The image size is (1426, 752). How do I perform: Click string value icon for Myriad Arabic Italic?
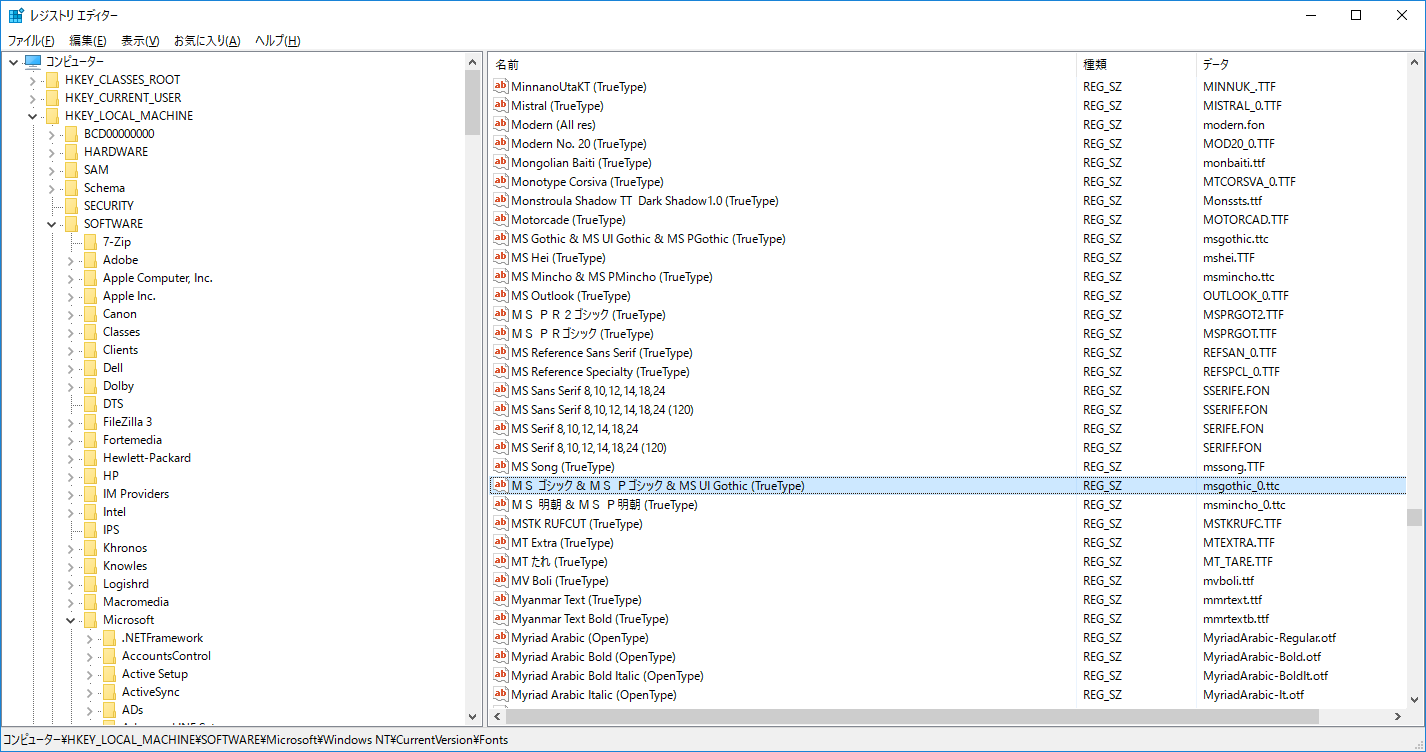[501, 694]
